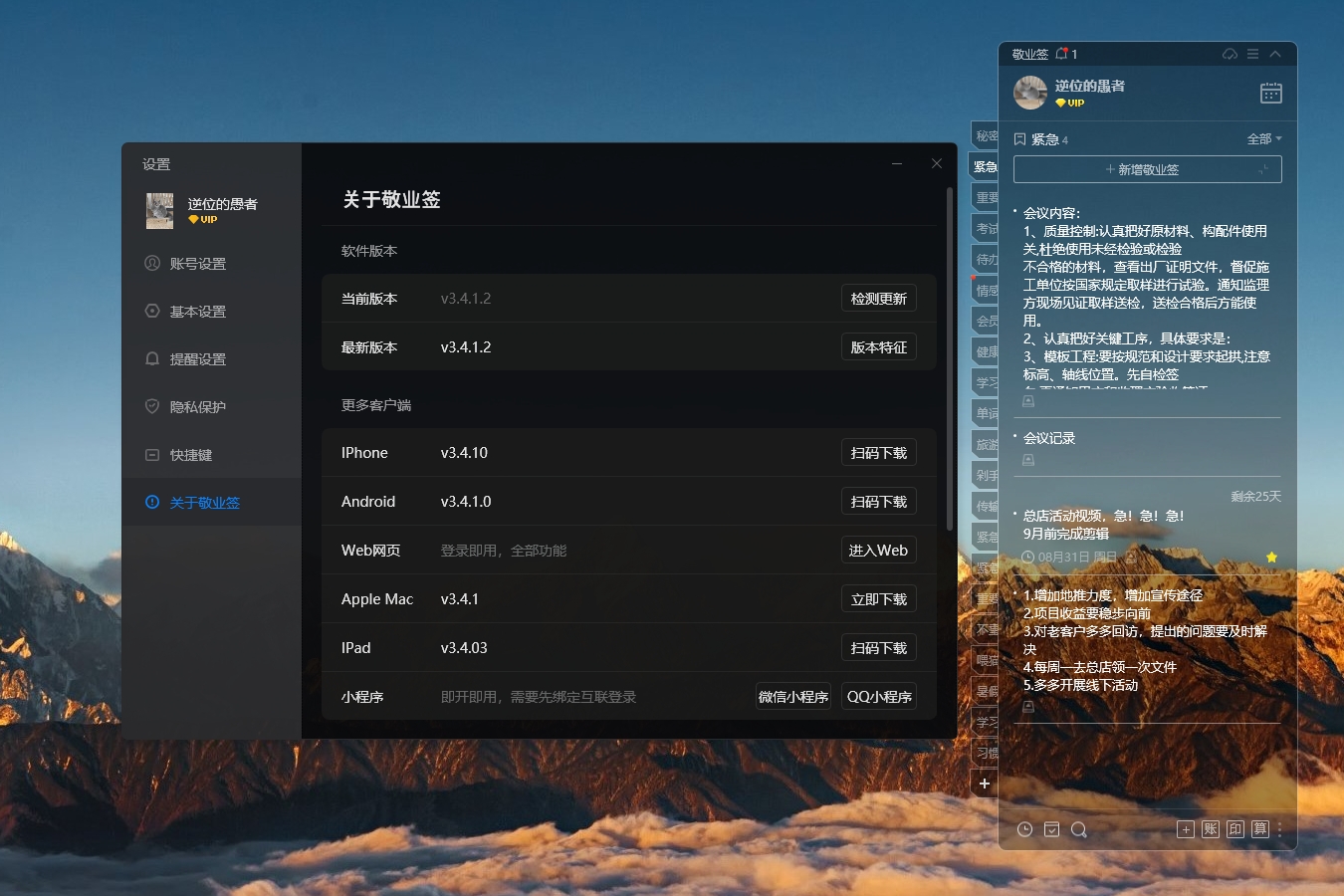Switch to the 考试 category tab
Viewport: 1344px width, 896px height.
point(986,228)
